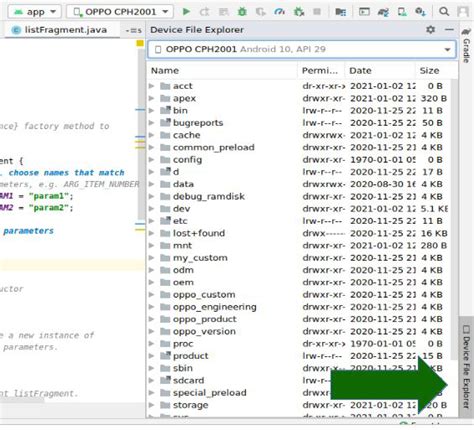This screenshot has width=474, height=430.
Task: Switch to the listFragment.java tab
Action: click(62, 30)
